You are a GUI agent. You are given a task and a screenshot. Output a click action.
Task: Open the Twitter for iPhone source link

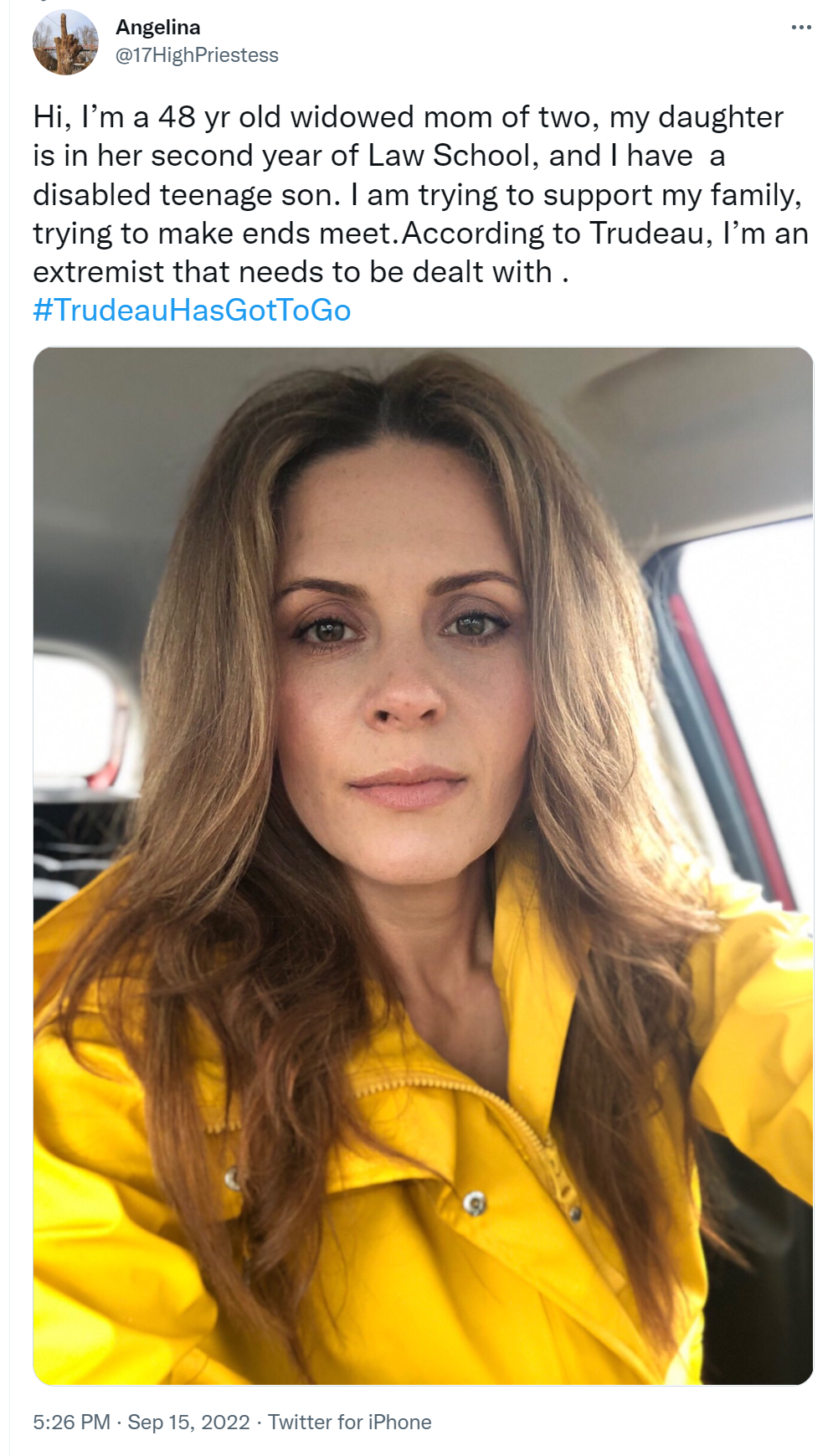click(350, 1422)
